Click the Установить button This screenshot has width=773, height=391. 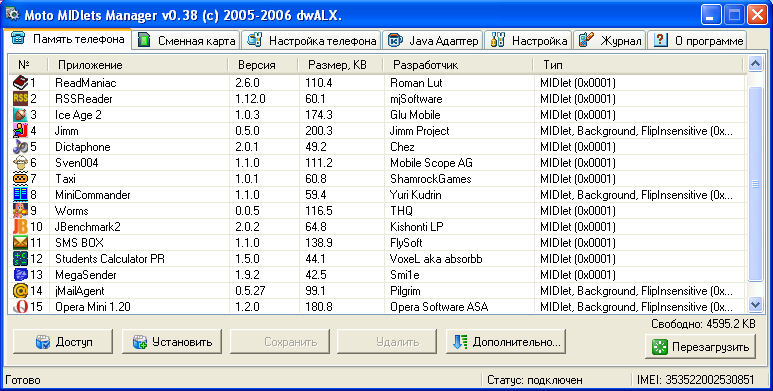click(172, 342)
